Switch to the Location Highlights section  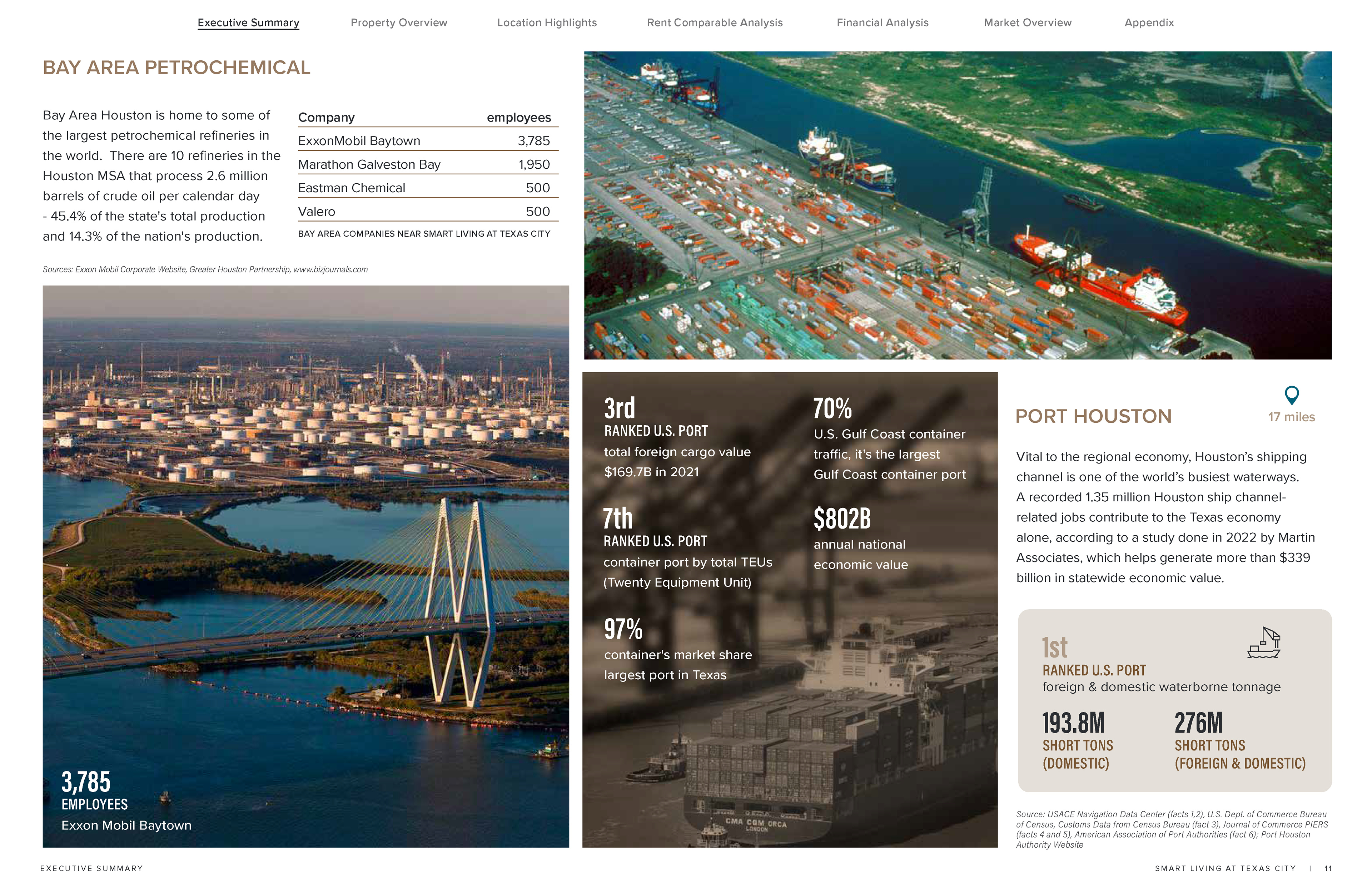click(x=547, y=23)
